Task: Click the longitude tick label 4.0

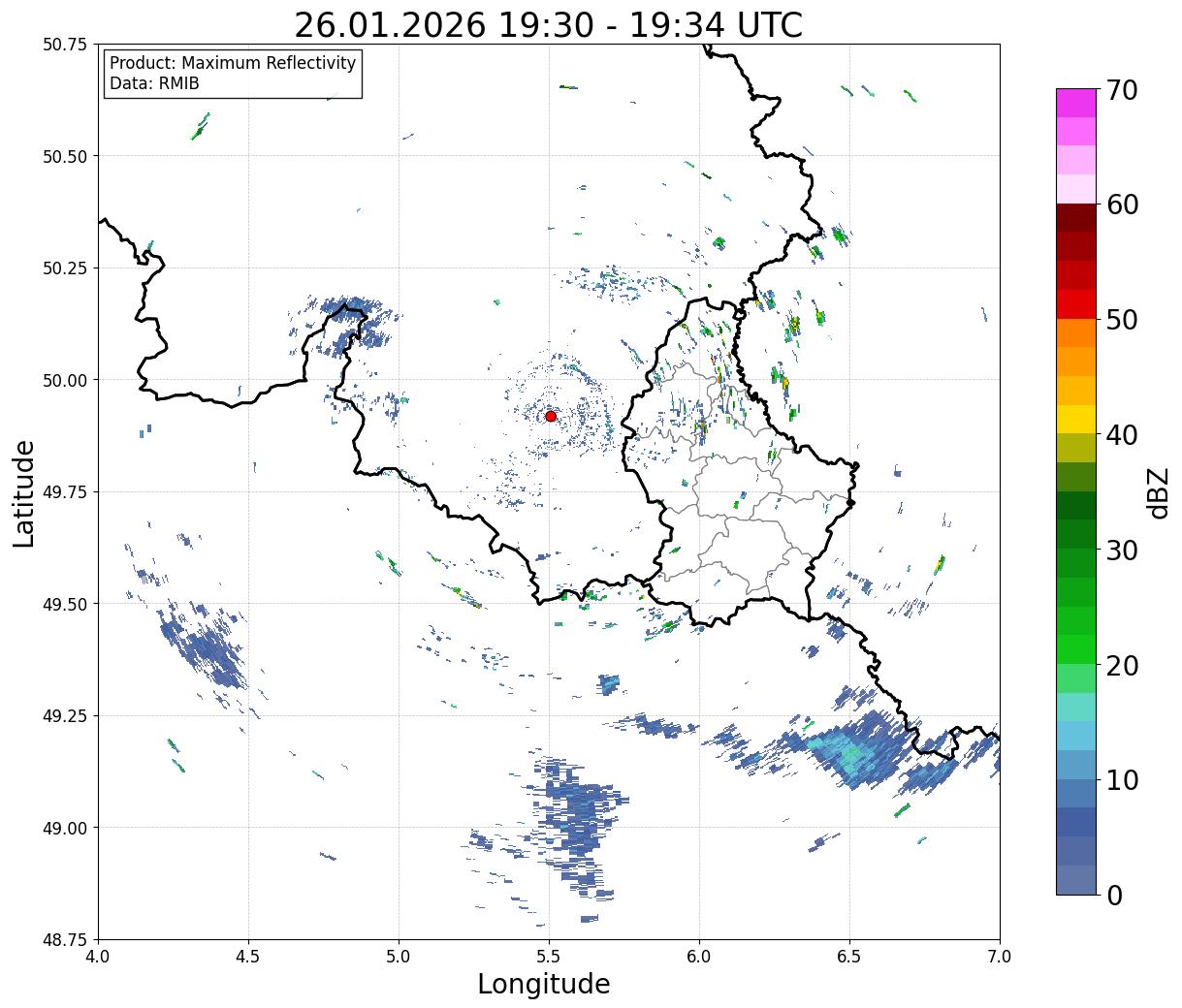Action: click(x=98, y=957)
